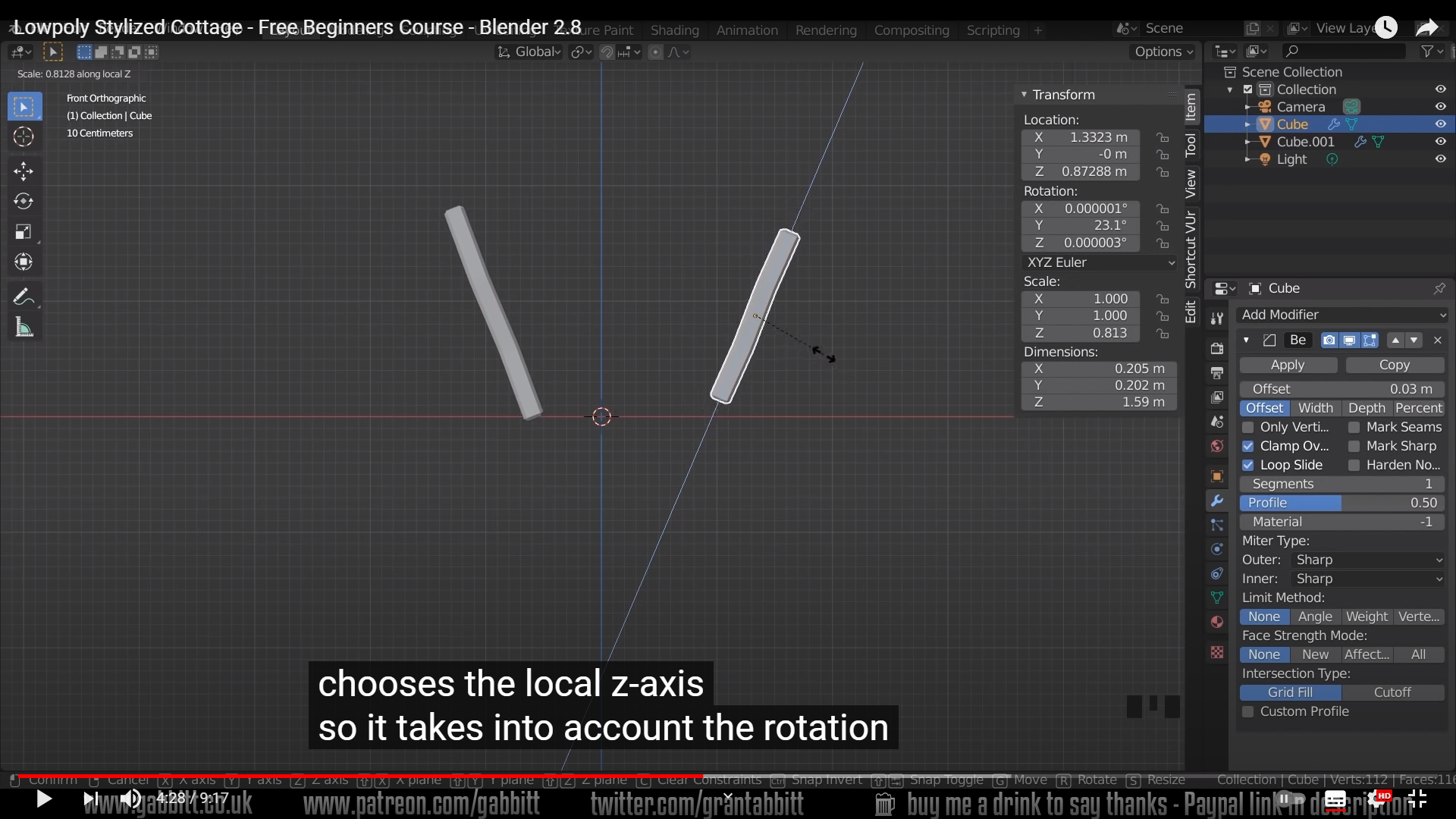Click the Copy modifier button

[1394, 365]
